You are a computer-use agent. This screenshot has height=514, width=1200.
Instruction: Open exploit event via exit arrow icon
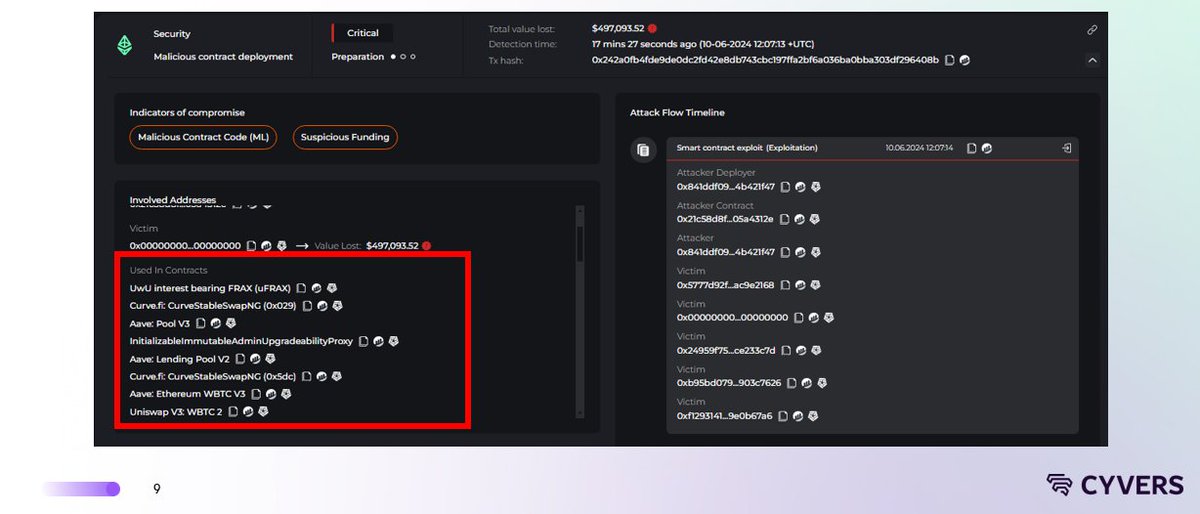[x=1067, y=148]
